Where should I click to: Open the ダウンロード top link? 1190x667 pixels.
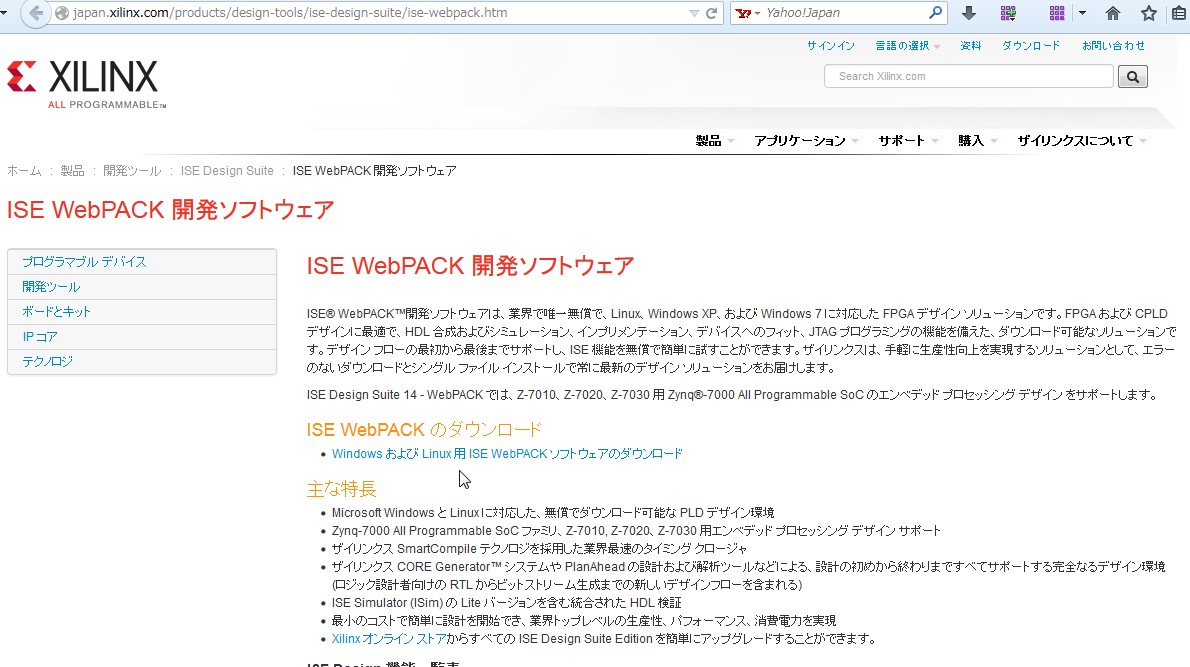pyautogui.click(x=1031, y=46)
